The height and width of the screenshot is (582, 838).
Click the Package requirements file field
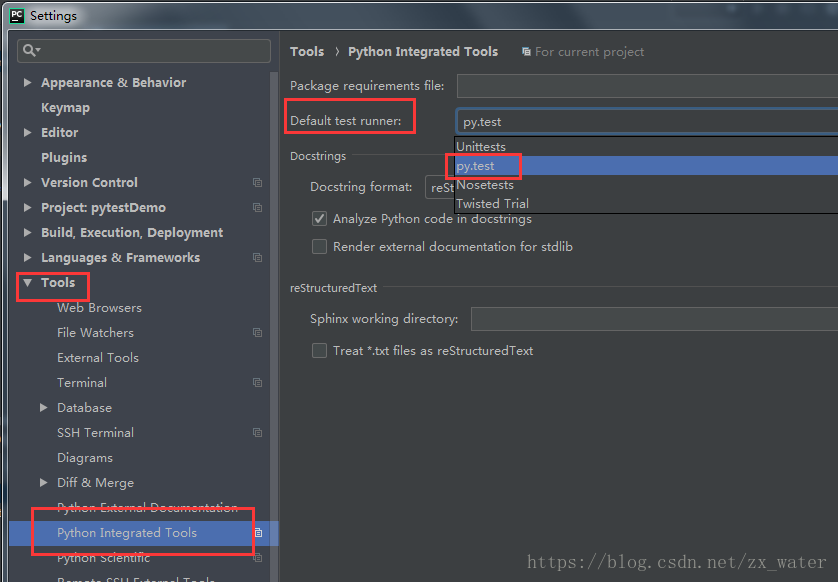coord(647,86)
